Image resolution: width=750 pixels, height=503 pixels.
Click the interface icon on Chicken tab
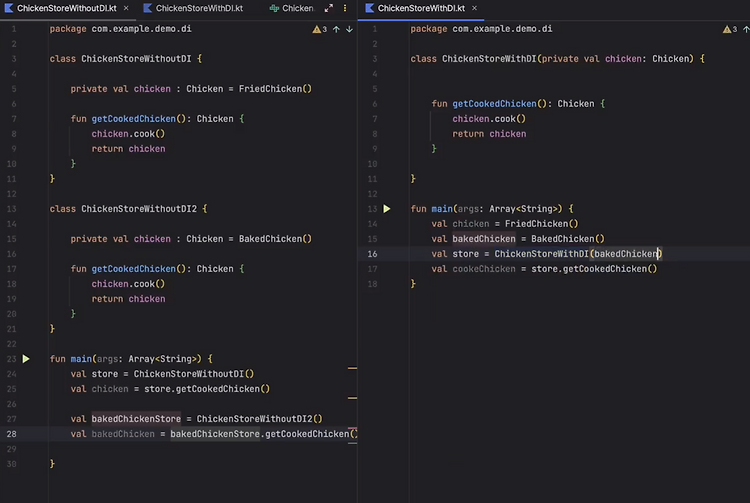point(274,8)
